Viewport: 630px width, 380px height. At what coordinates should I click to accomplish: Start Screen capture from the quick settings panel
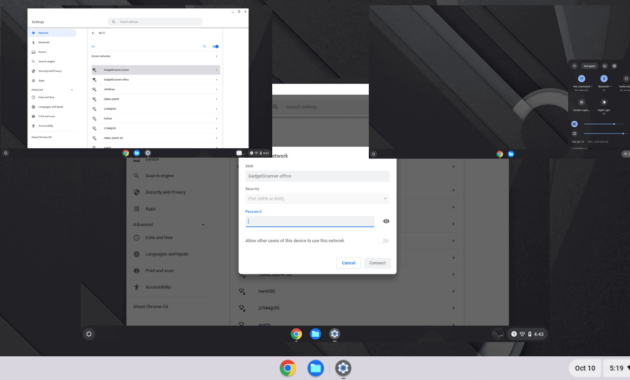point(581,102)
